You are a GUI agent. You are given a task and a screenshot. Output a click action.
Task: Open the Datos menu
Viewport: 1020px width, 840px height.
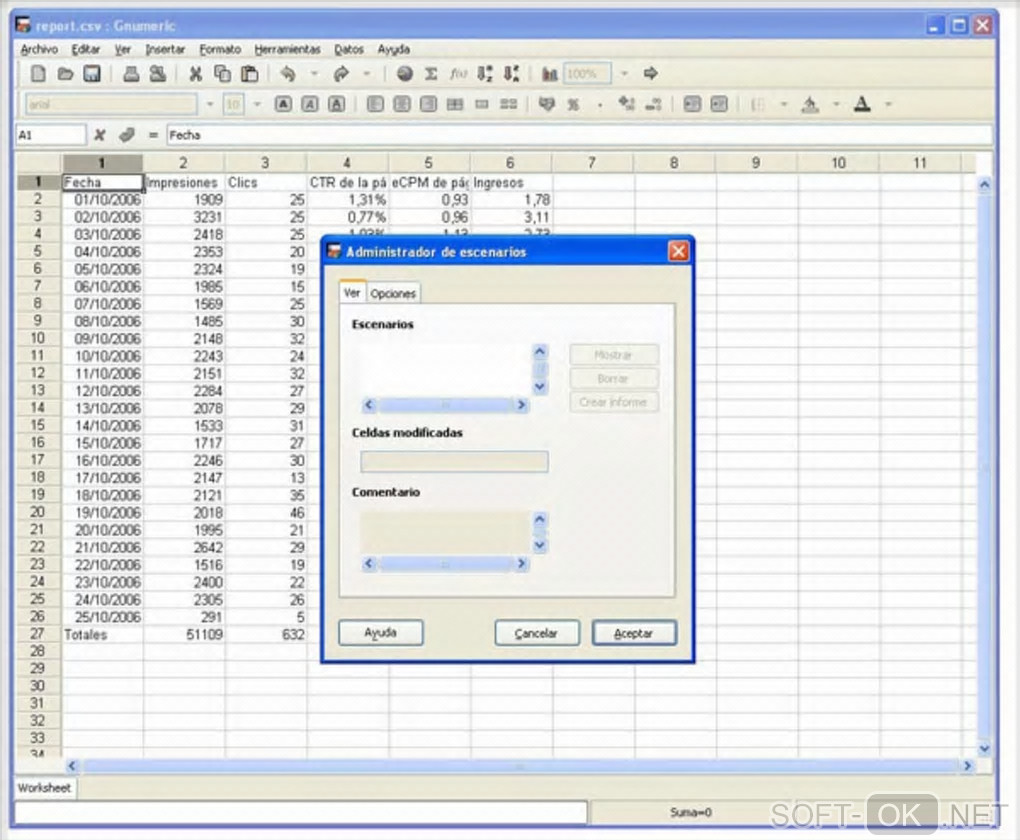(x=349, y=49)
